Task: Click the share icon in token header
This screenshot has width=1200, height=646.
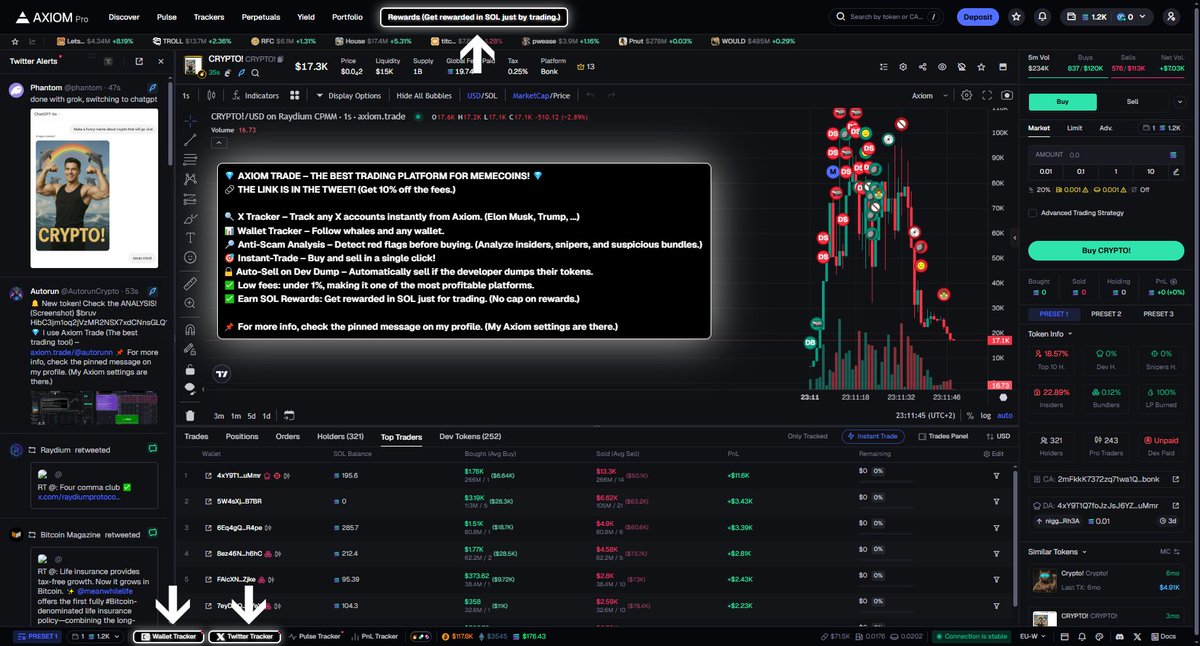Action: click(x=921, y=67)
